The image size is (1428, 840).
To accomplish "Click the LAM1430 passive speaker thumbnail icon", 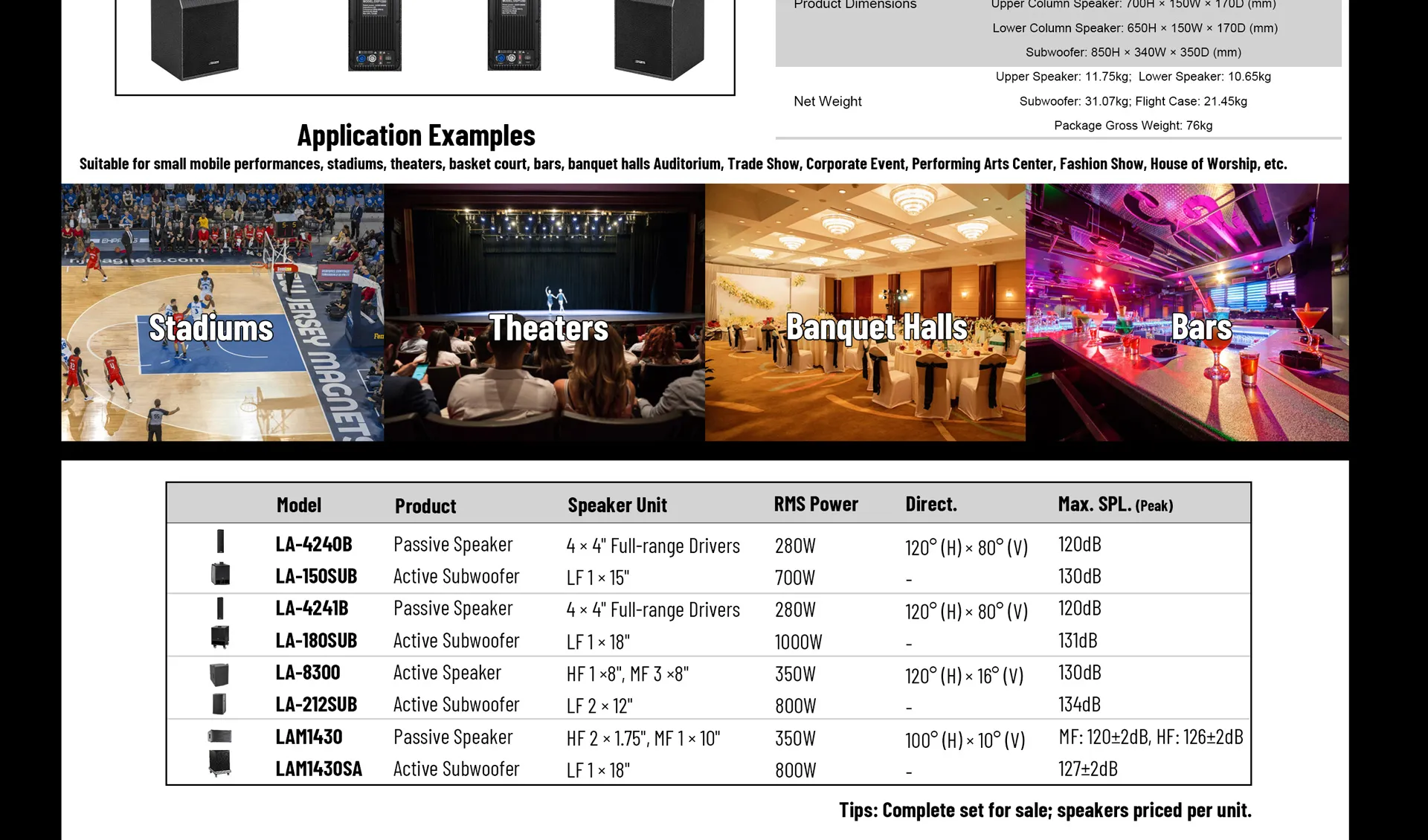I will [x=220, y=737].
